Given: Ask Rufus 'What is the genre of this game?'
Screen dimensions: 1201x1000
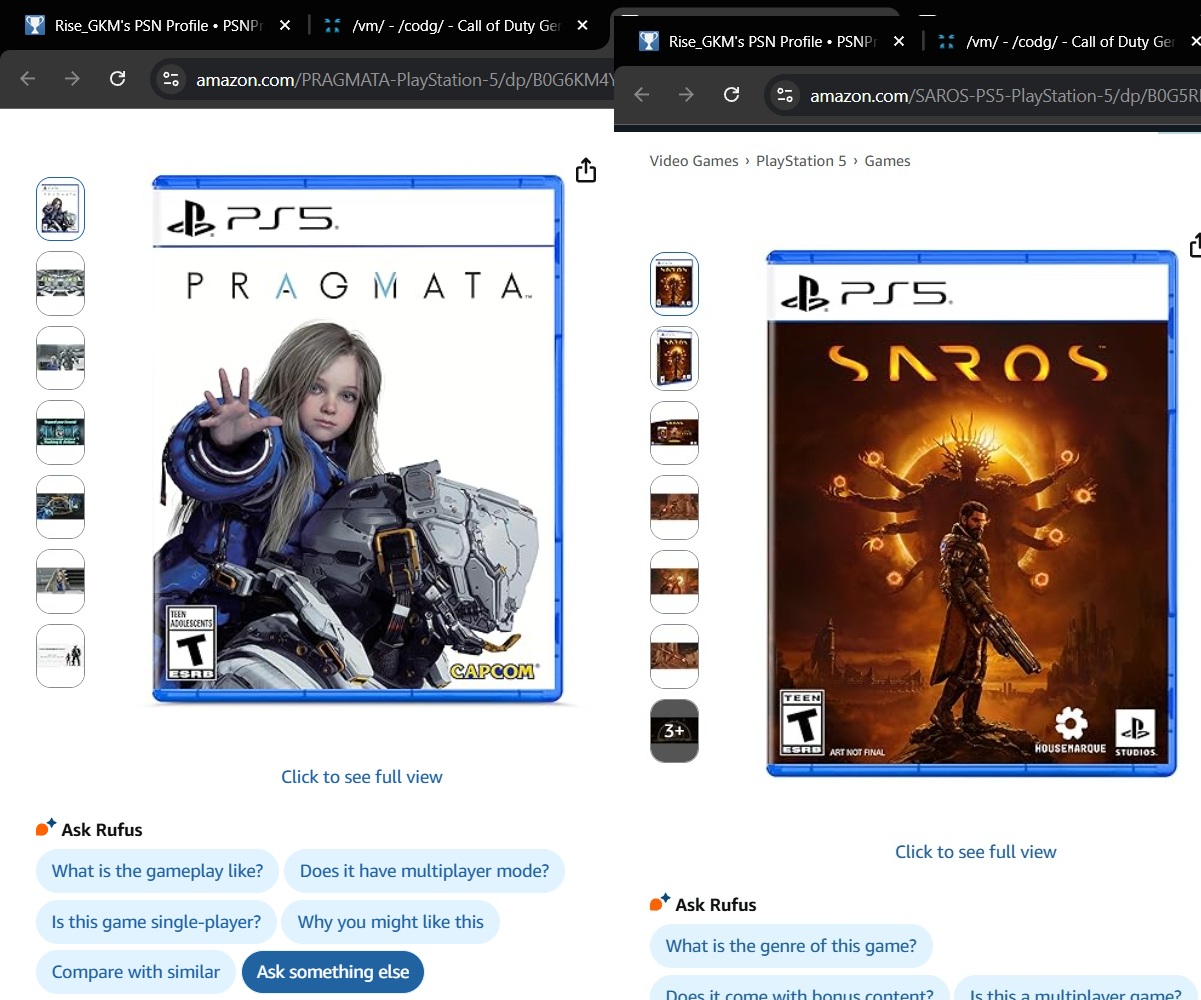Looking at the screenshot, I should coord(791,946).
